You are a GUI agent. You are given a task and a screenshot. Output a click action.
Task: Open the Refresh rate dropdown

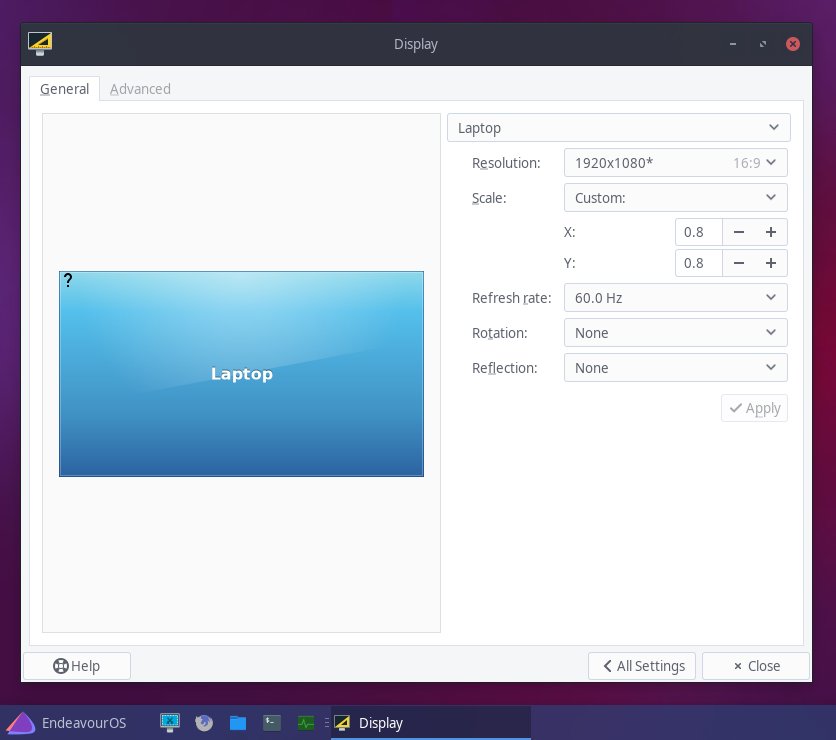(675, 297)
